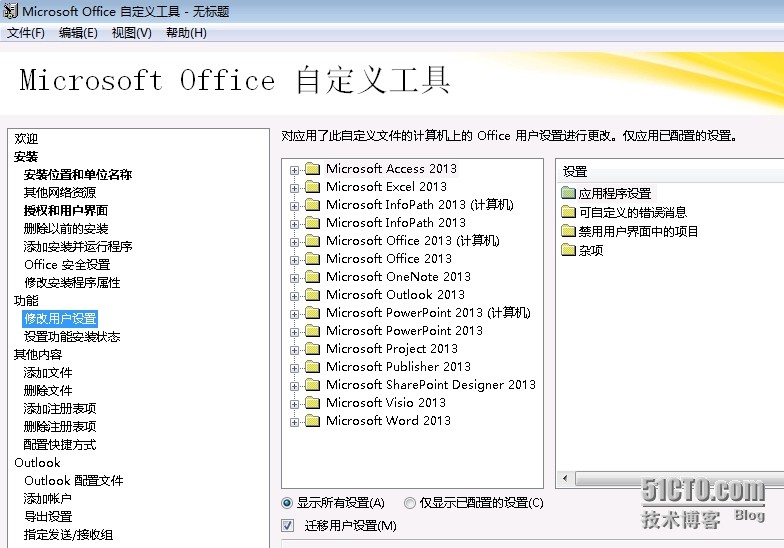Expand the Microsoft Access 2013 tree node

pos(294,170)
